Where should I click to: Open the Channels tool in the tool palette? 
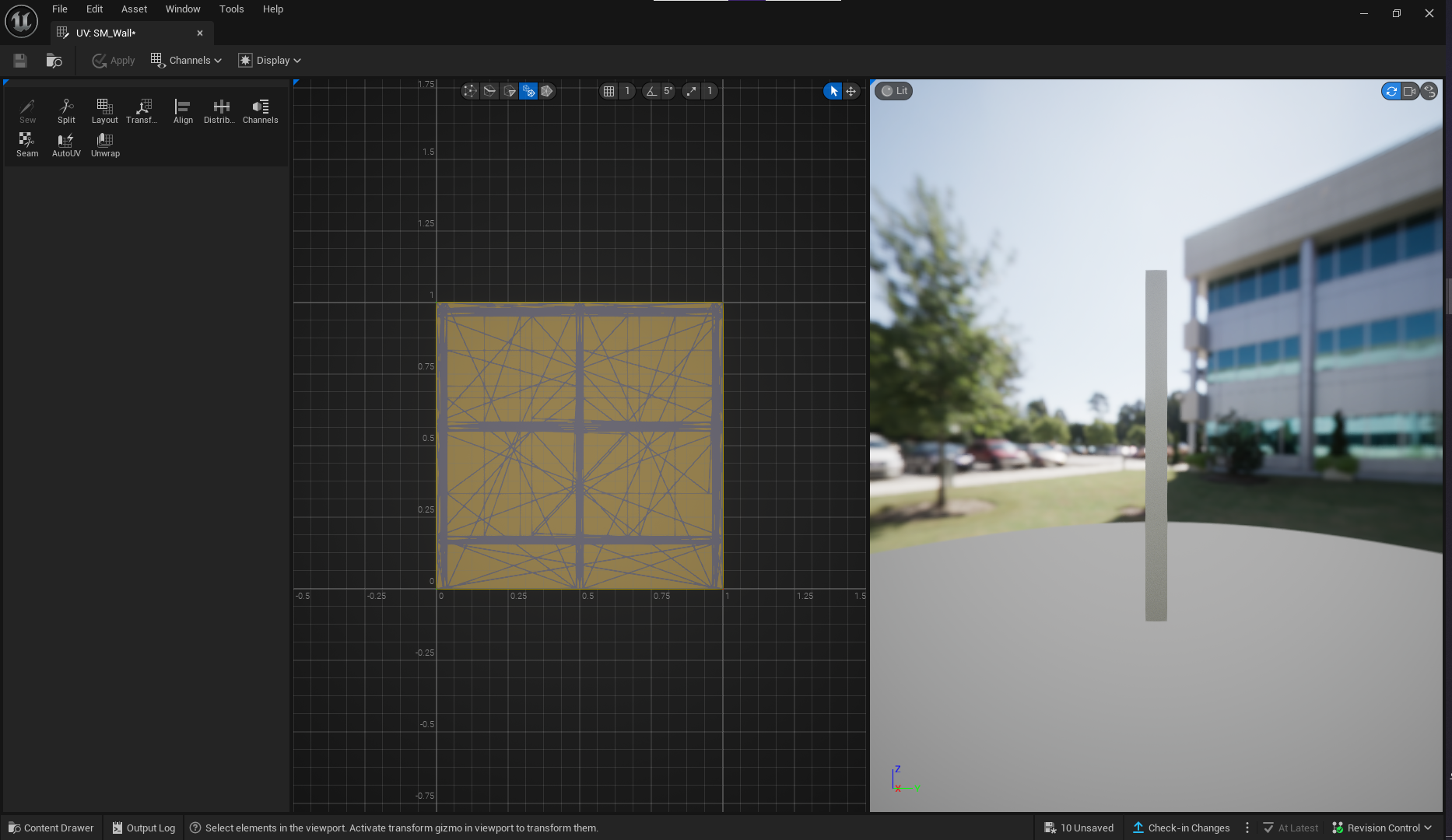pos(260,111)
